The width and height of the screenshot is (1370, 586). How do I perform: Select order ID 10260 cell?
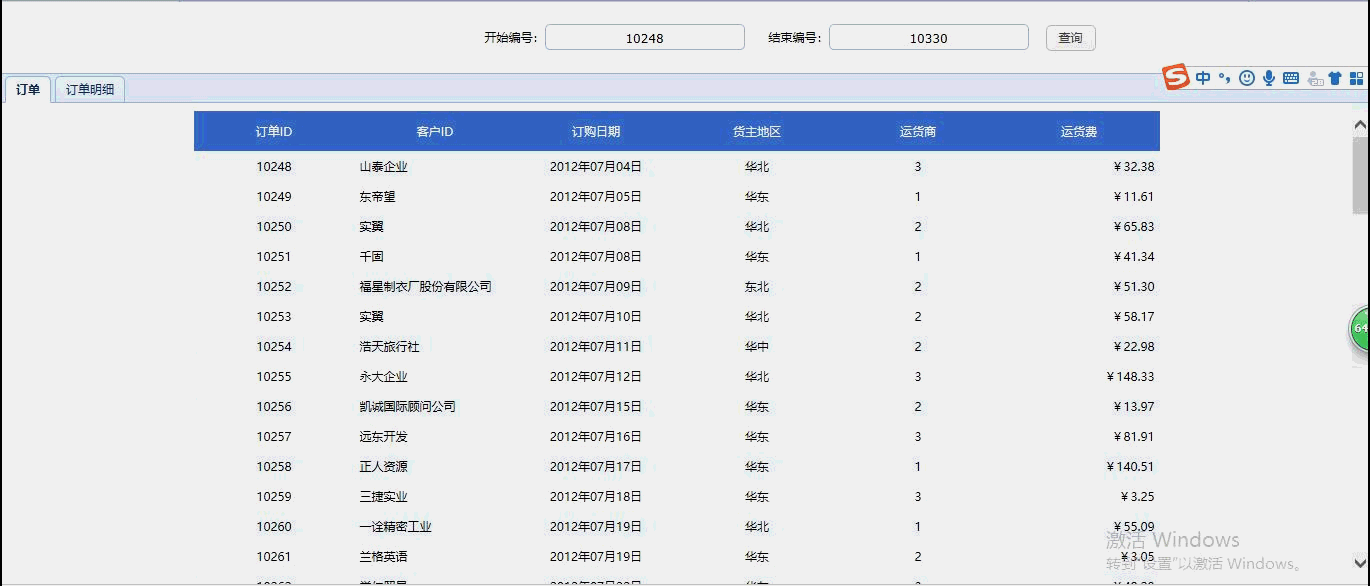[274, 527]
